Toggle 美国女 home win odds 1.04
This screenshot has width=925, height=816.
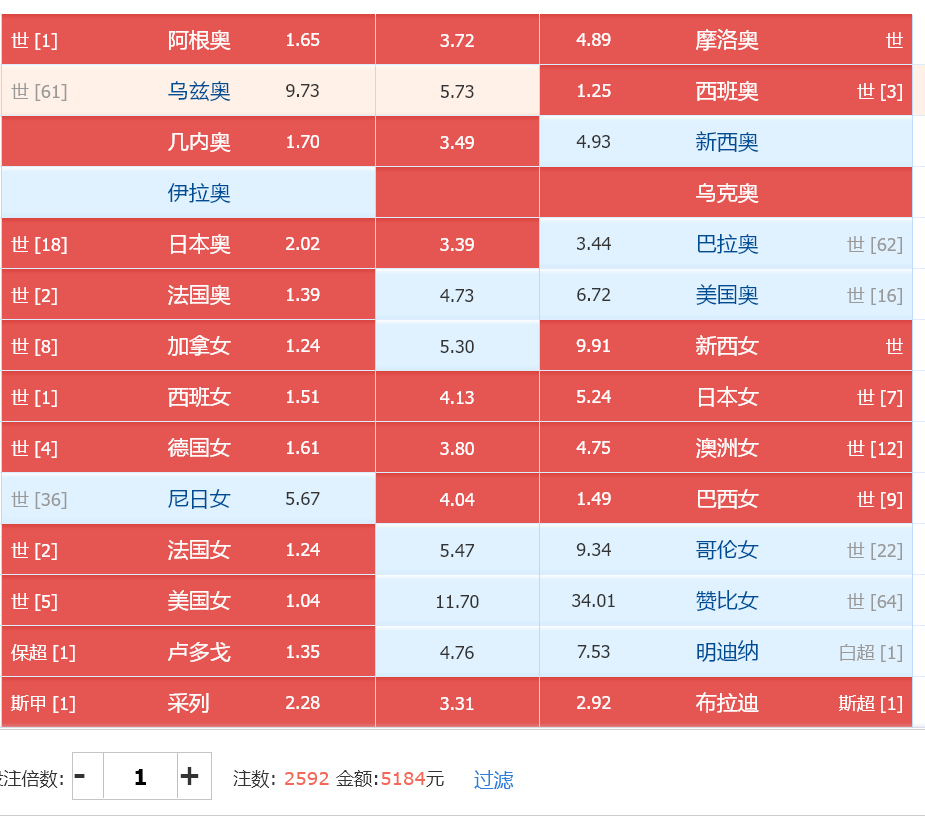pos(188,601)
